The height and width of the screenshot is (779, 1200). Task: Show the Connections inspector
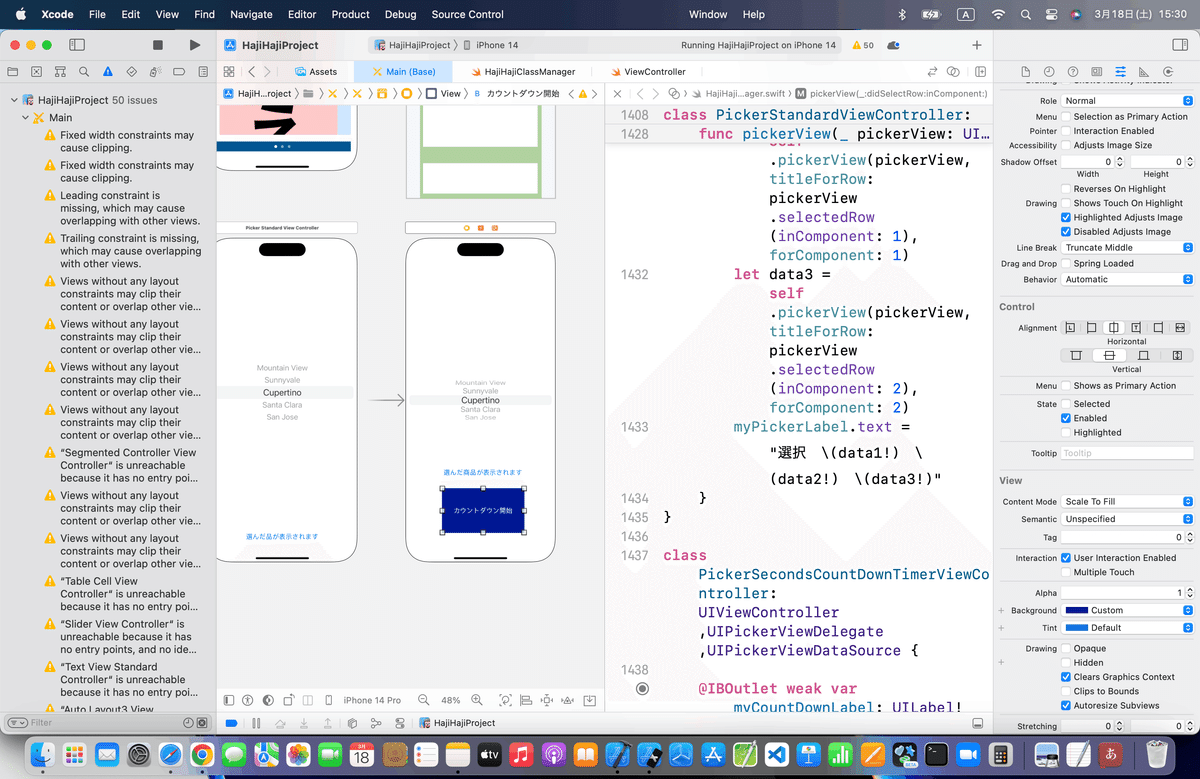click(x=1167, y=72)
